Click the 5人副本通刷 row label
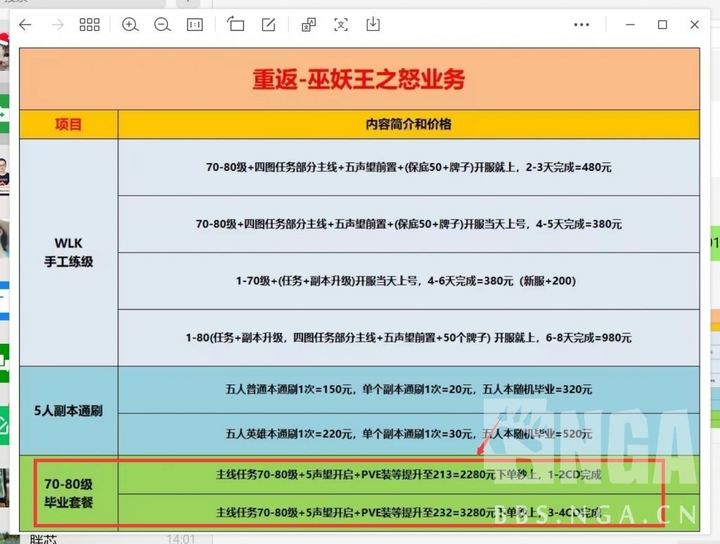The image size is (720, 544). [x=68, y=410]
